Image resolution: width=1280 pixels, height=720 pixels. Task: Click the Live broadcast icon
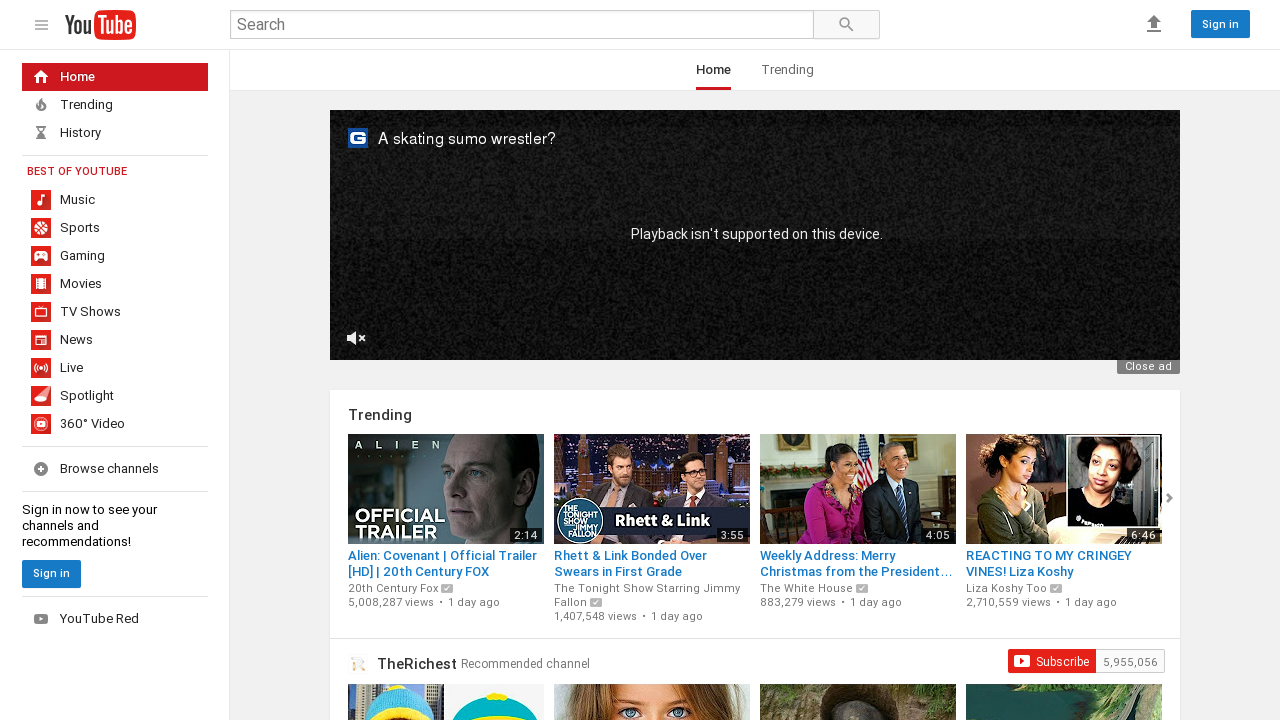(41, 368)
